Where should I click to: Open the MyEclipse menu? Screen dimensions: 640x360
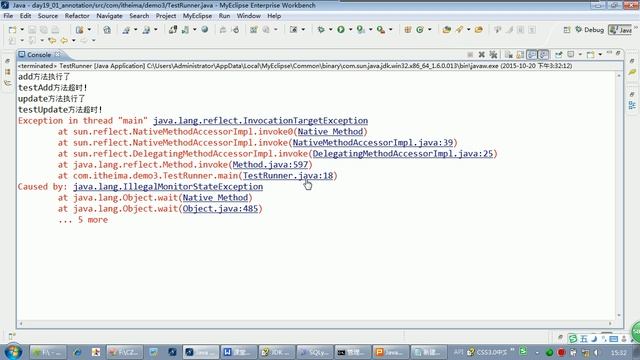pyautogui.click(x=197, y=16)
